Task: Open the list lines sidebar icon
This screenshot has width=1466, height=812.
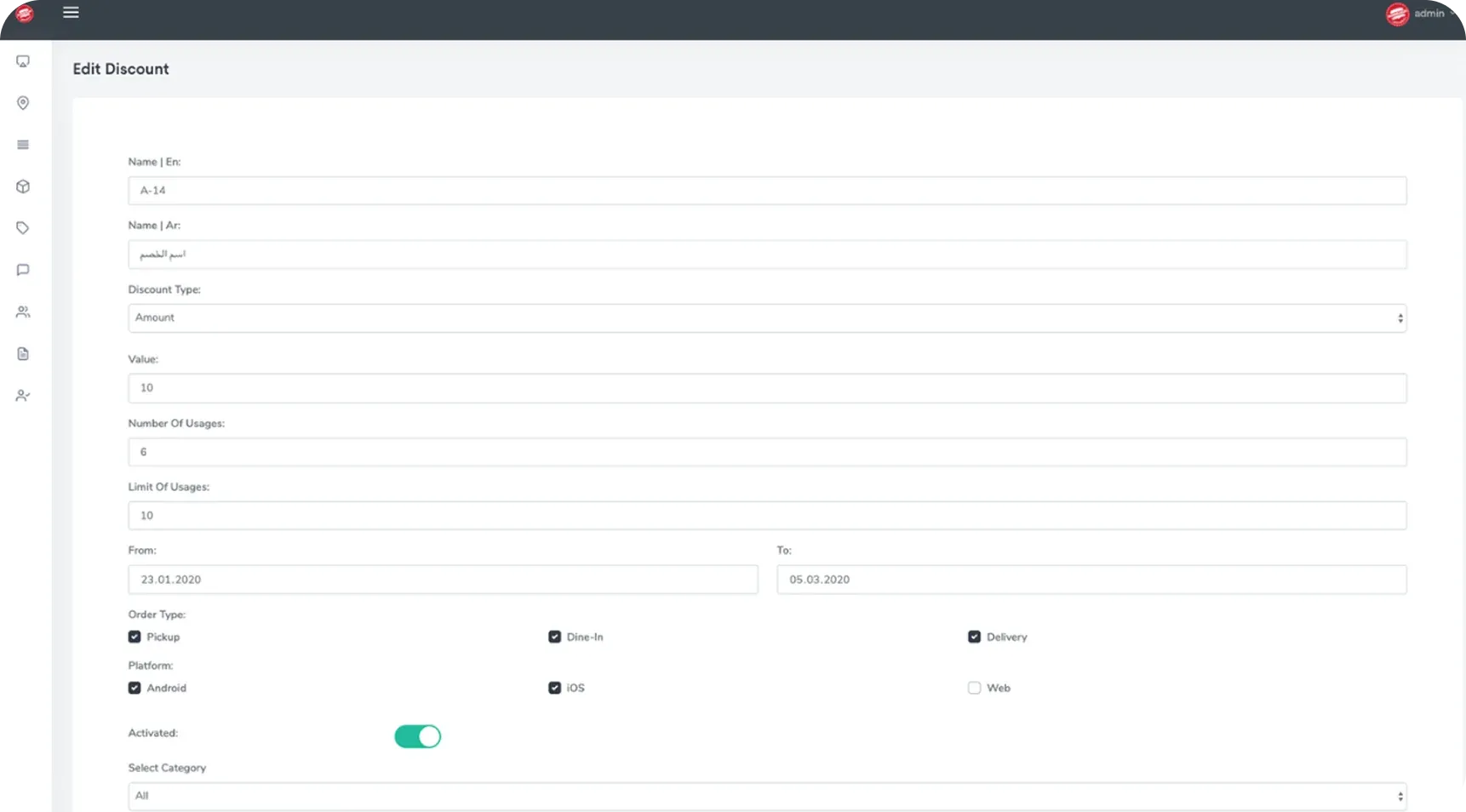Action: click(23, 145)
